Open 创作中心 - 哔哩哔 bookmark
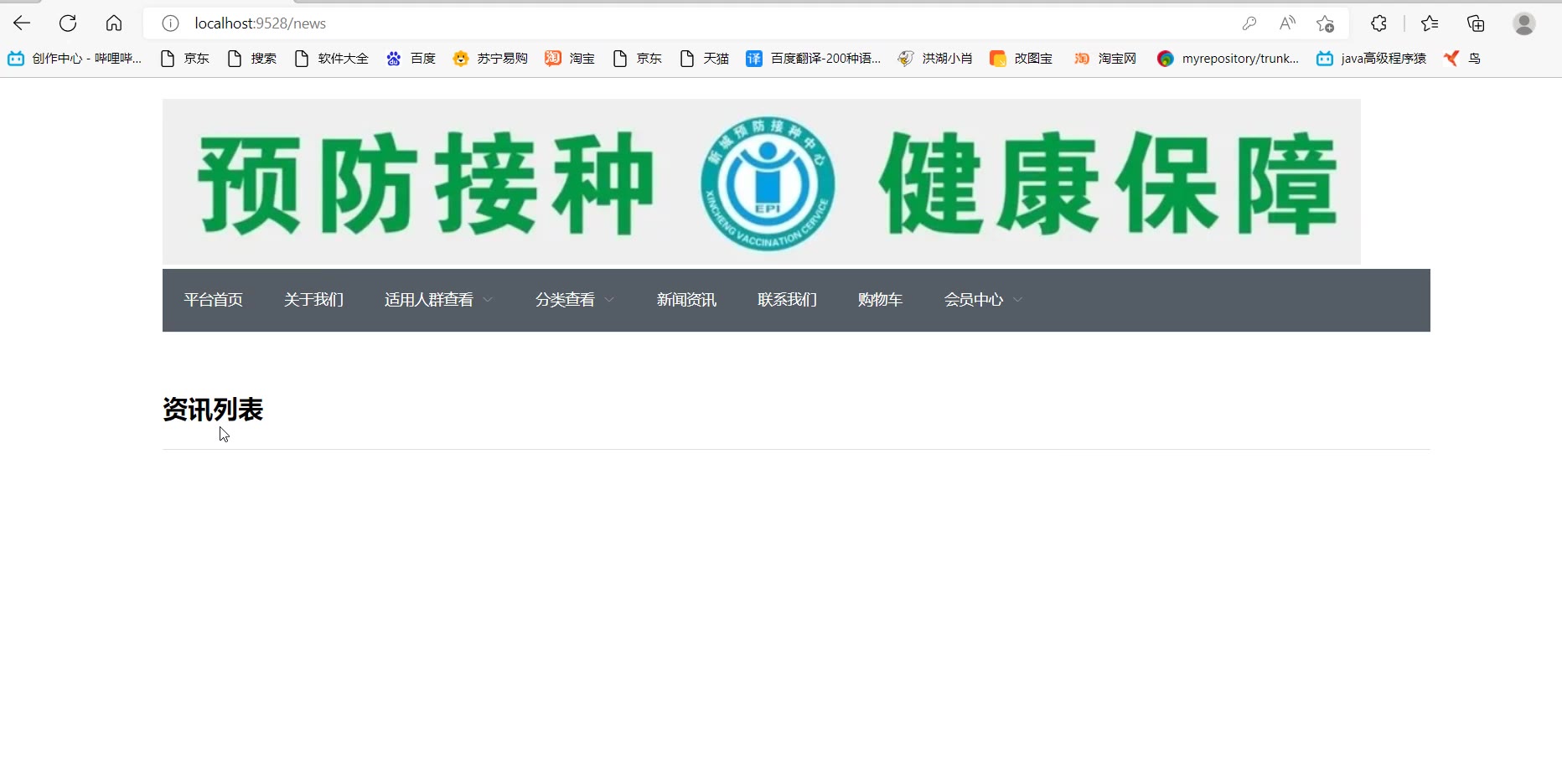 point(75,59)
